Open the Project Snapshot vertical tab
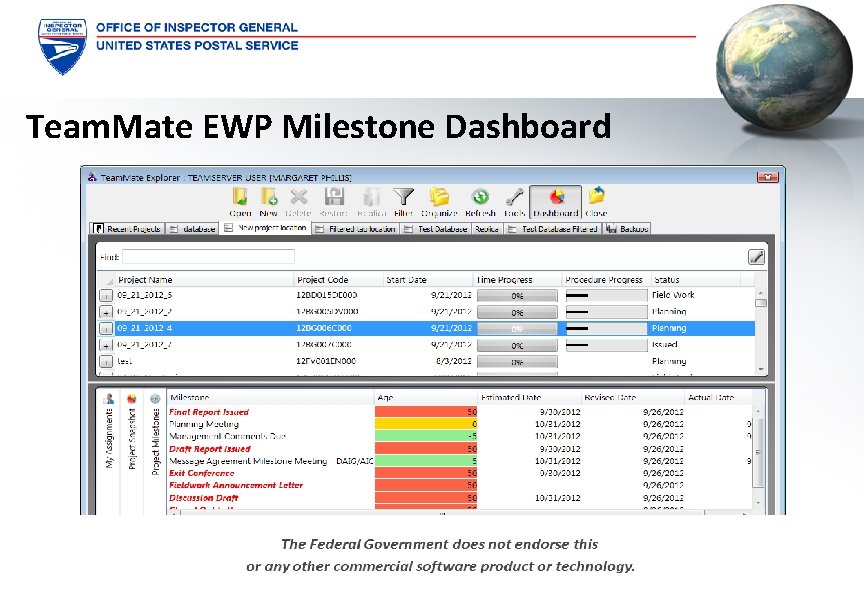Image resolution: width=864 pixels, height=598 pixels. tap(132, 439)
